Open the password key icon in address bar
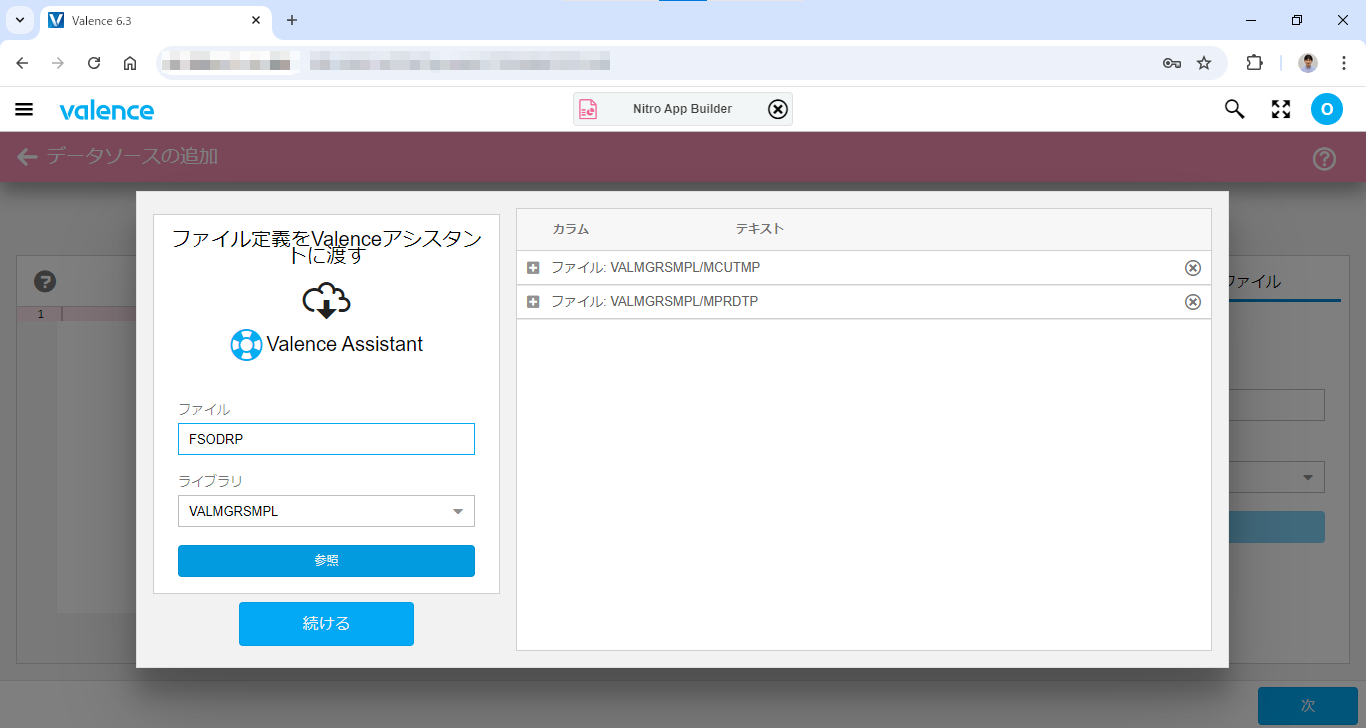1366x728 pixels. click(x=1172, y=63)
